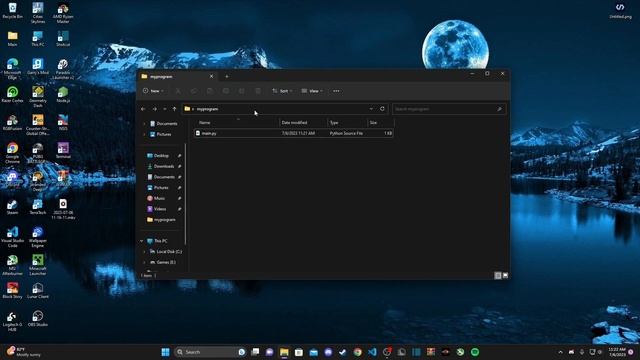Close the myprogram tab
Viewport: 640px width, 360px height.
tap(211, 76)
